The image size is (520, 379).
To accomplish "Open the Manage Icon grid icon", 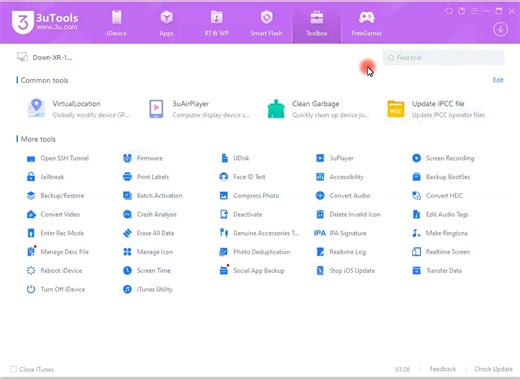I will [127, 252].
